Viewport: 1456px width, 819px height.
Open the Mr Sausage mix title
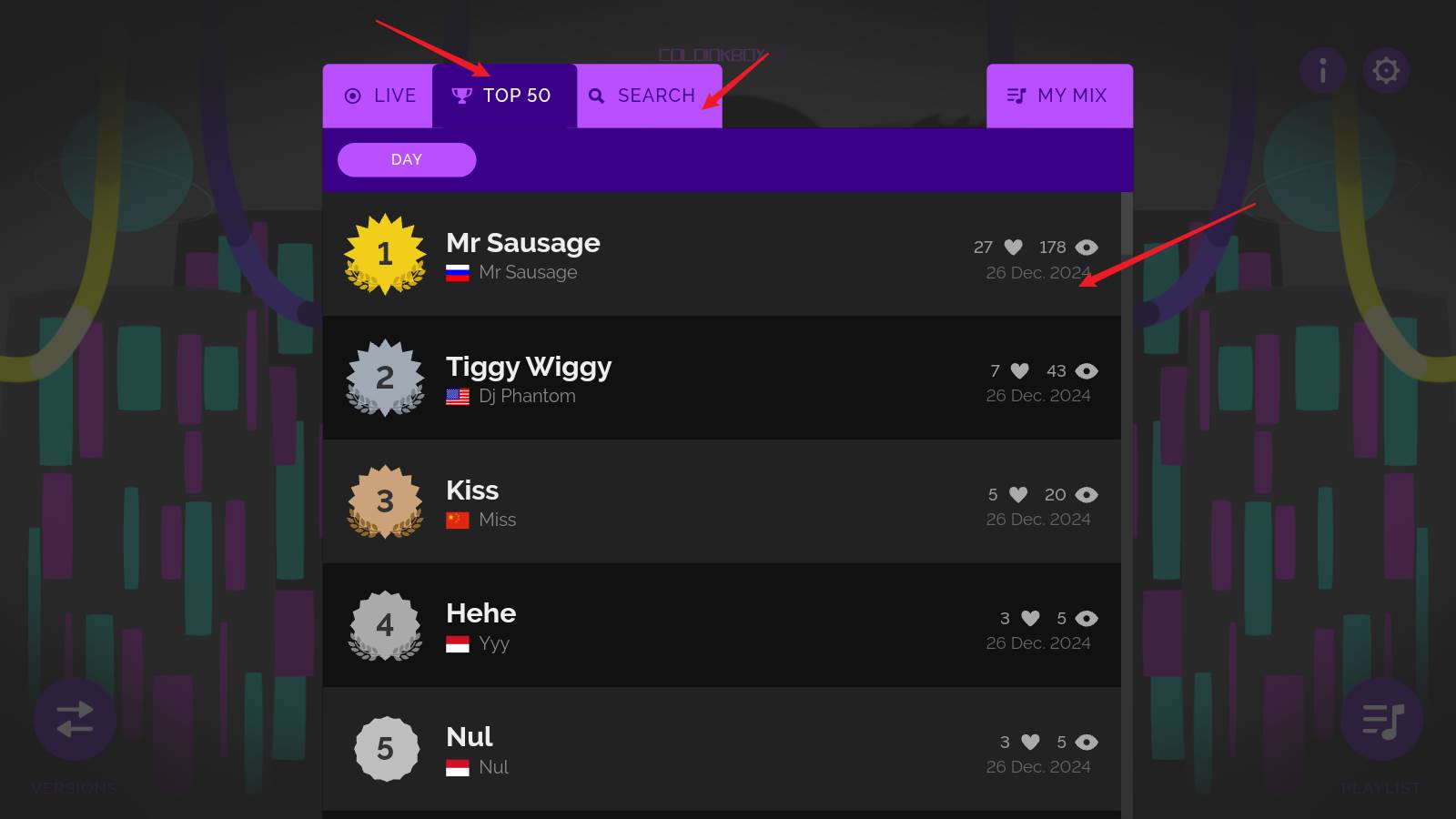click(x=522, y=243)
